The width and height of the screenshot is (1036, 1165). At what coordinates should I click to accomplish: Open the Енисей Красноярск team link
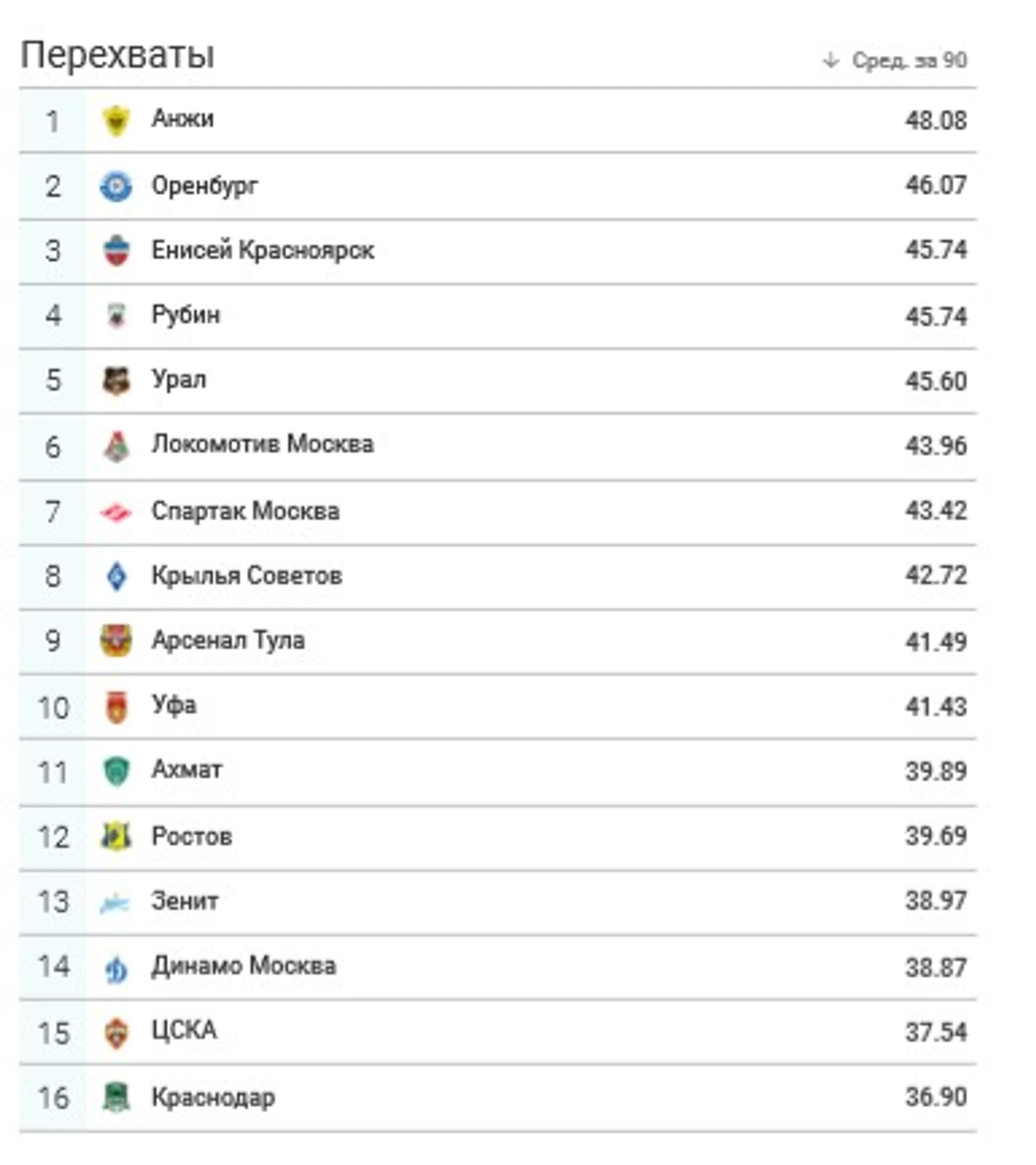pos(263,250)
